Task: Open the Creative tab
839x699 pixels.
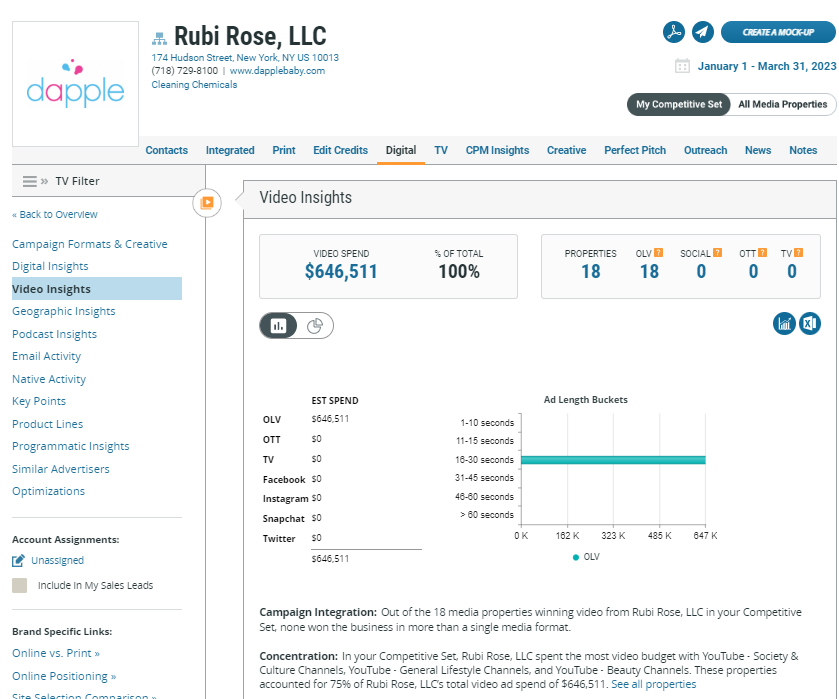Action: click(566, 150)
